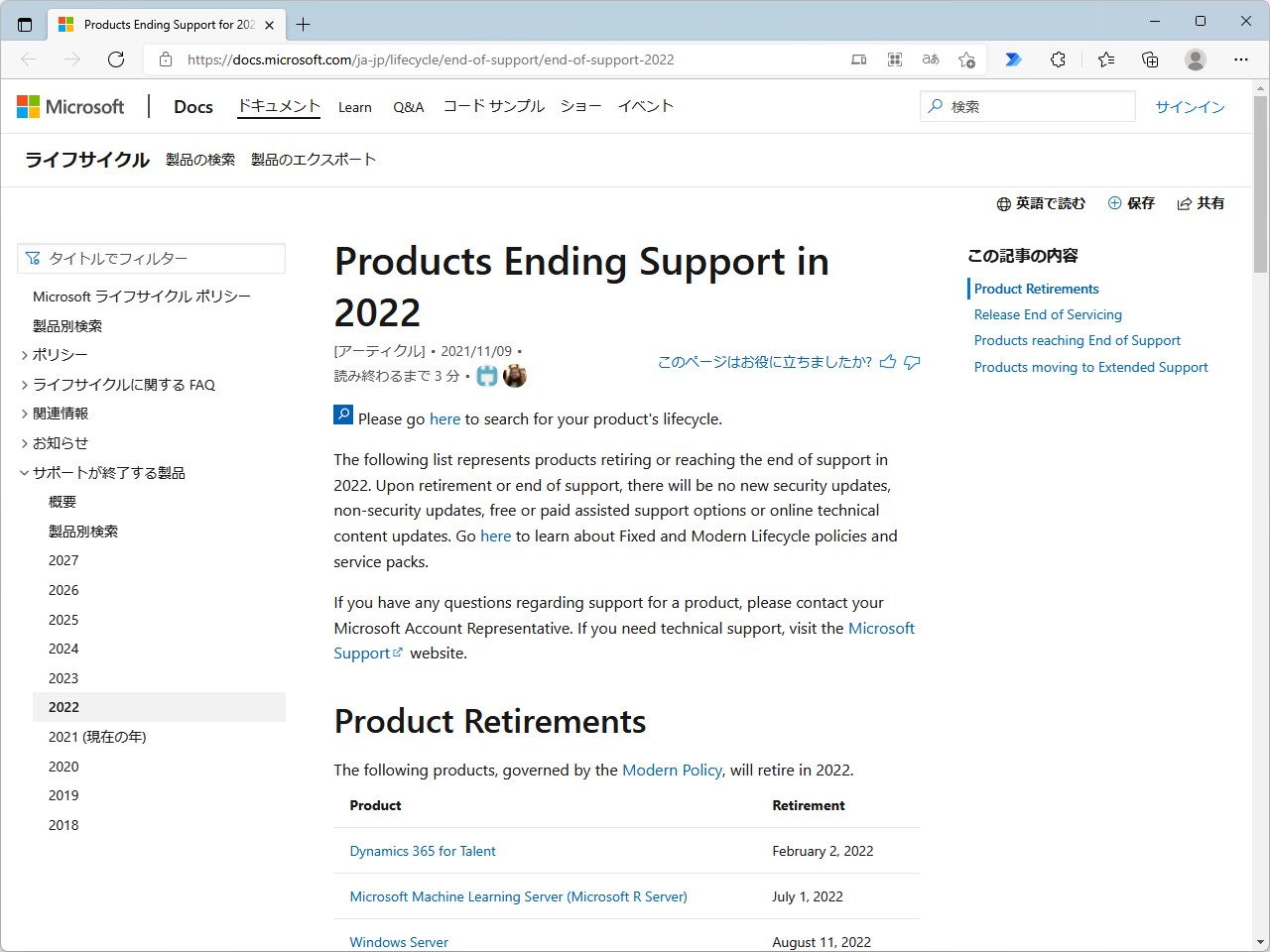Click the サインイン link
Viewport: 1270px width, 952px height.
click(1190, 107)
